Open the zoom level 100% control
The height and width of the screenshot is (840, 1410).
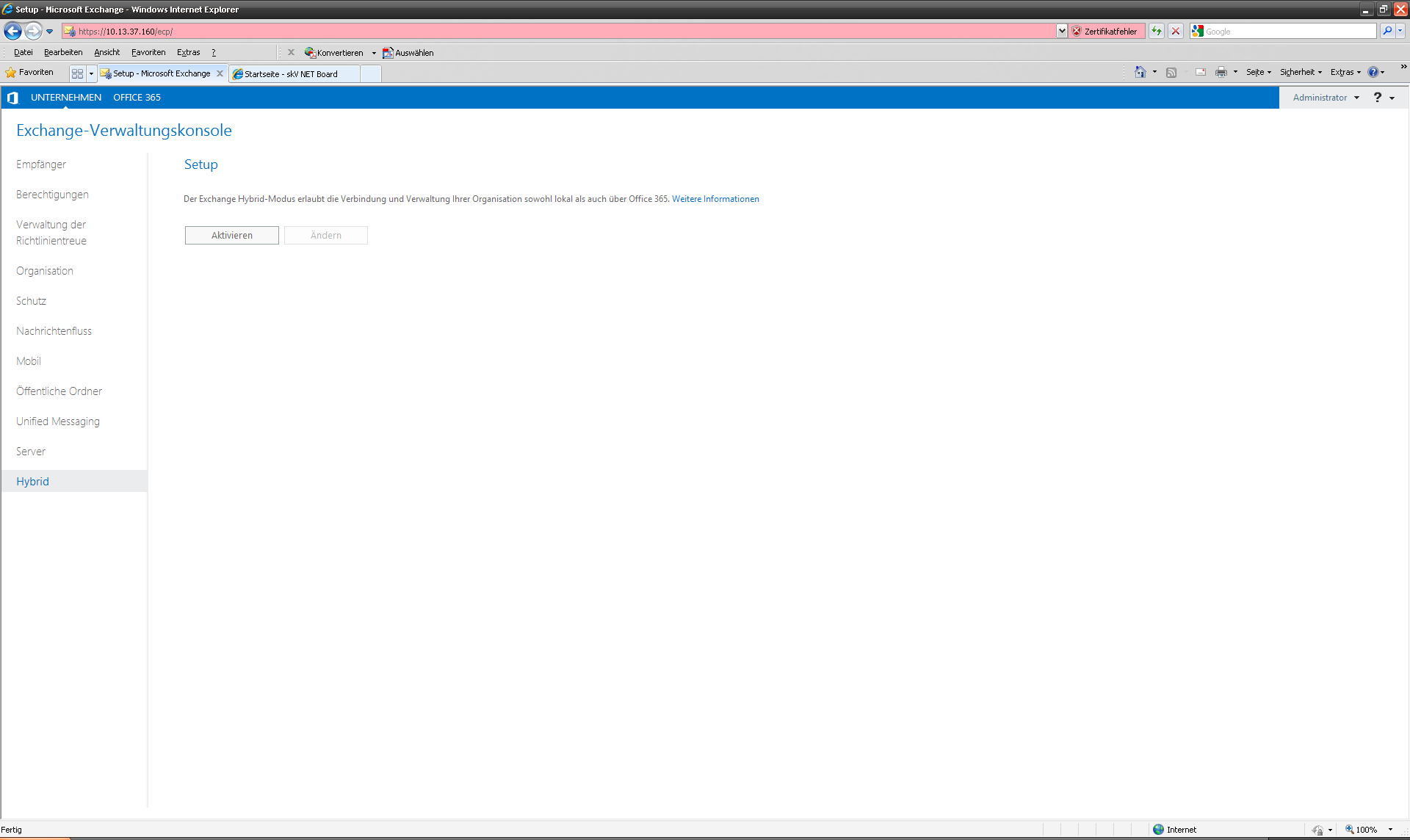pos(1366,830)
